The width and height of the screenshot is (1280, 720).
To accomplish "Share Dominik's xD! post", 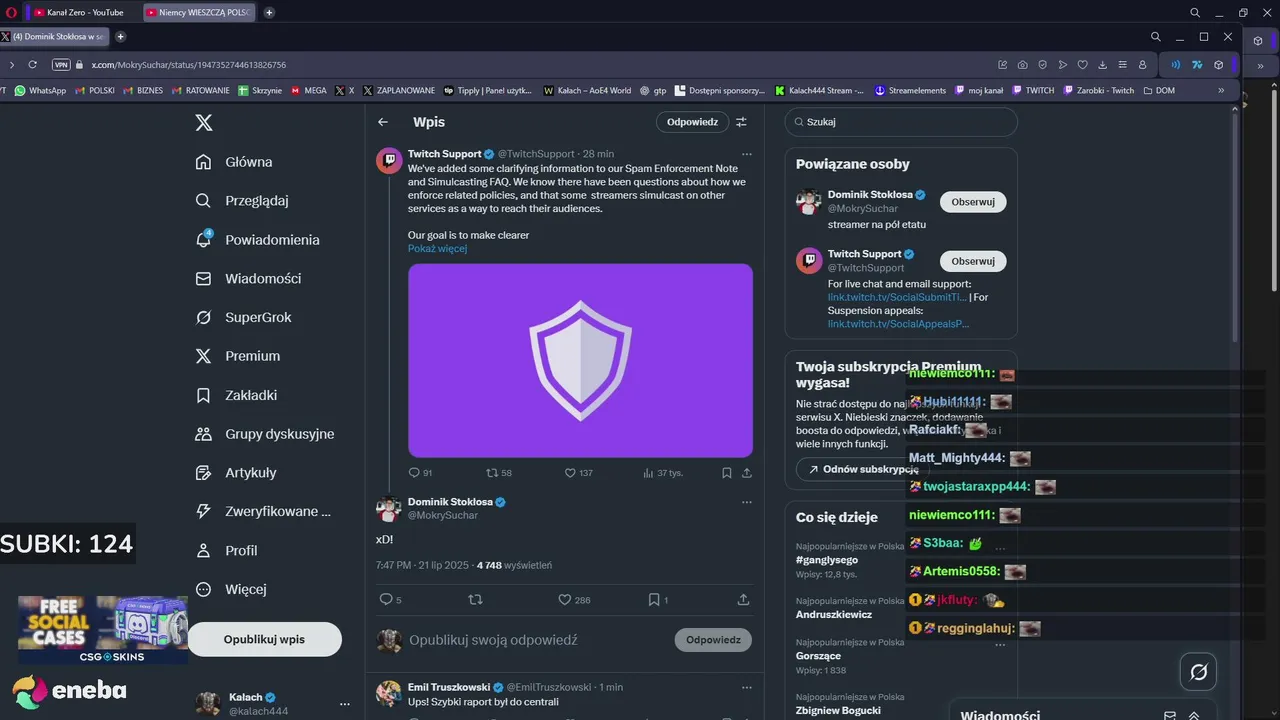I will [x=743, y=600].
